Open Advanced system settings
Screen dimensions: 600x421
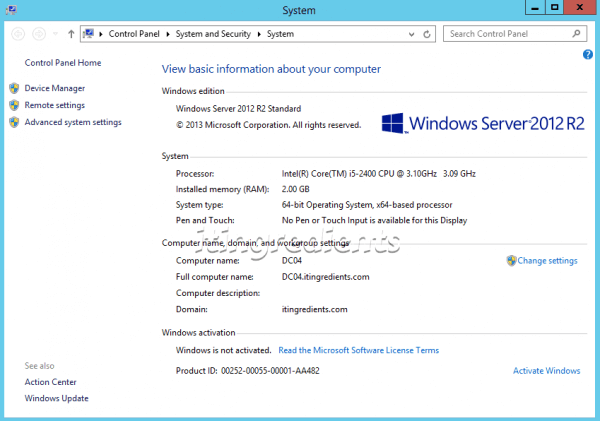pos(73,122)
